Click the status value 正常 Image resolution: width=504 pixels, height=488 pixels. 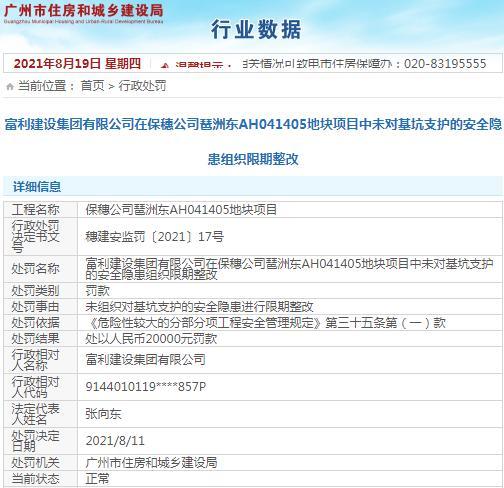coord(97,479)
